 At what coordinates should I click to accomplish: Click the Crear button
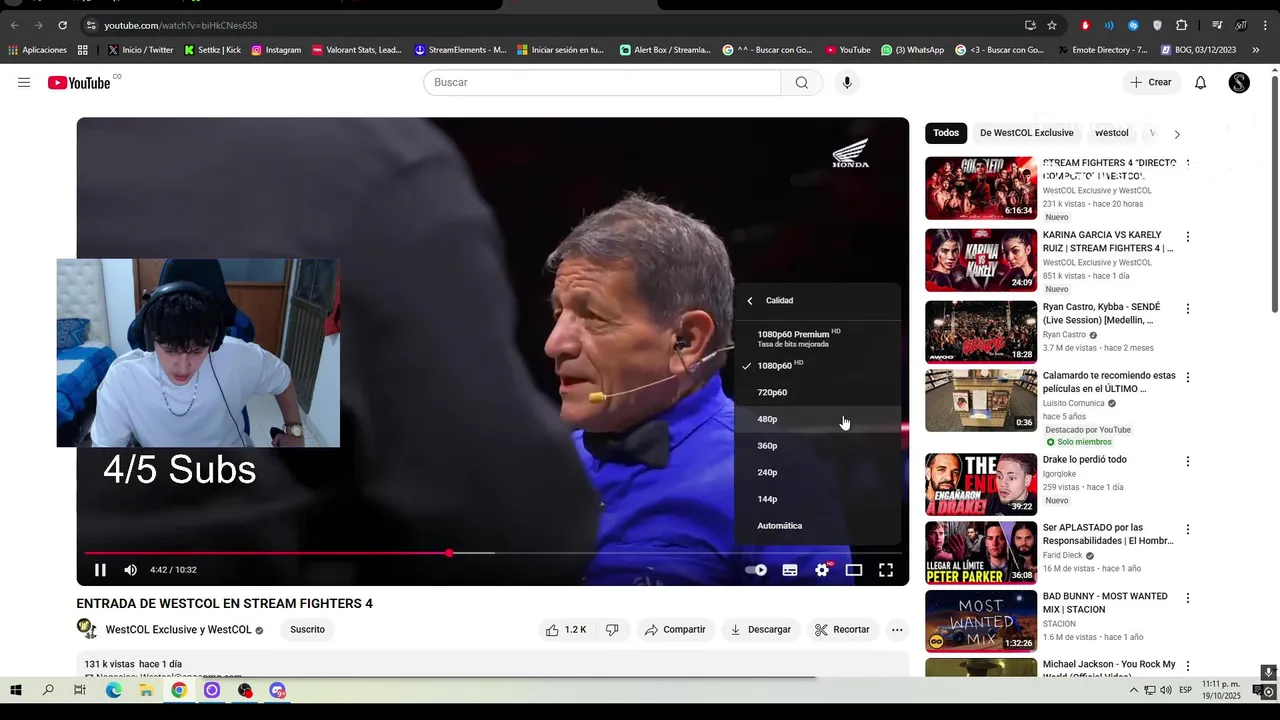[1150, 82]
